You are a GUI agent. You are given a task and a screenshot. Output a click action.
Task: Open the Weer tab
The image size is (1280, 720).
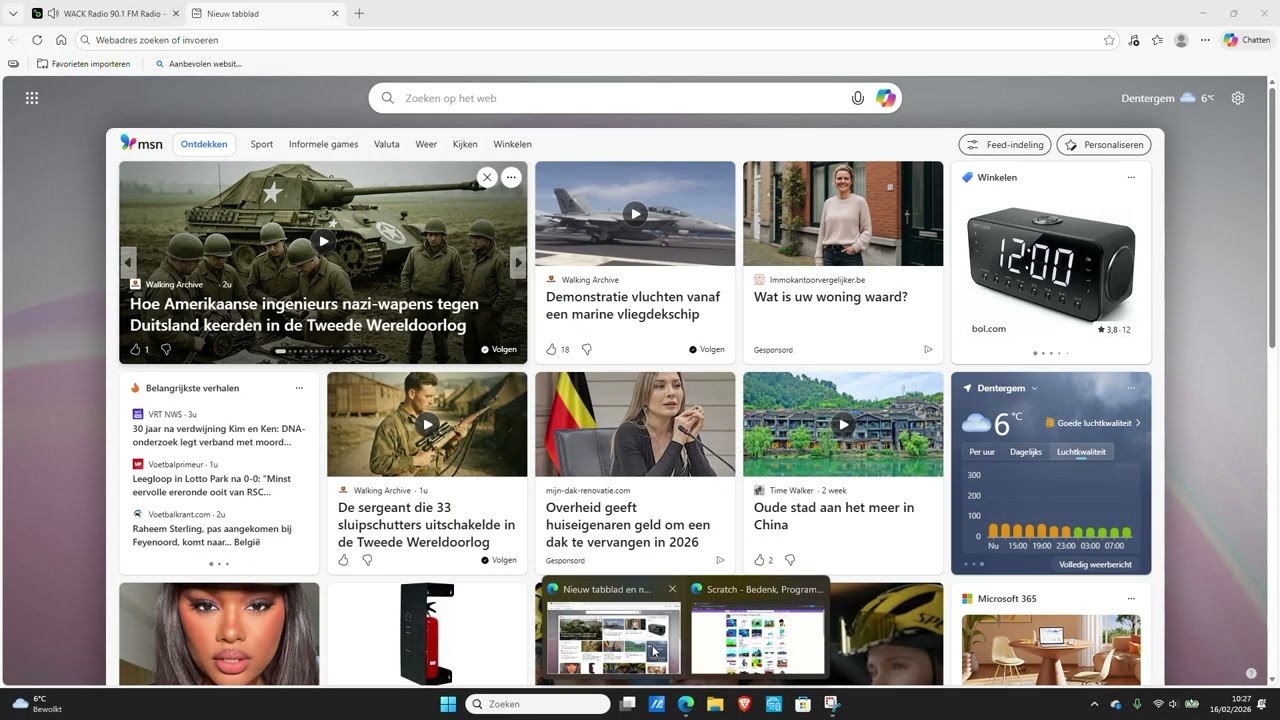(x=426, y=144)
